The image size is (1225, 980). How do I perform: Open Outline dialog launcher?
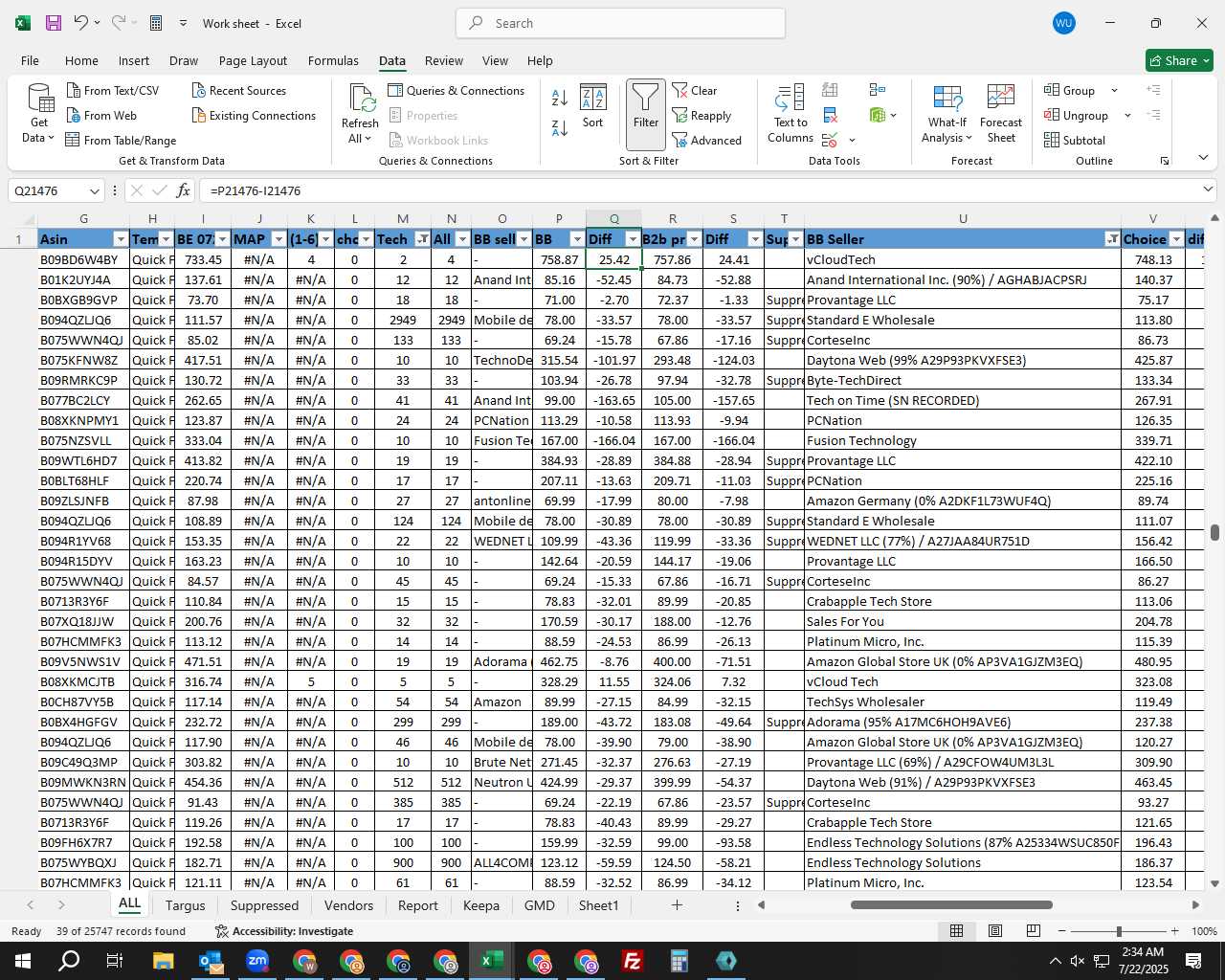1165,161
